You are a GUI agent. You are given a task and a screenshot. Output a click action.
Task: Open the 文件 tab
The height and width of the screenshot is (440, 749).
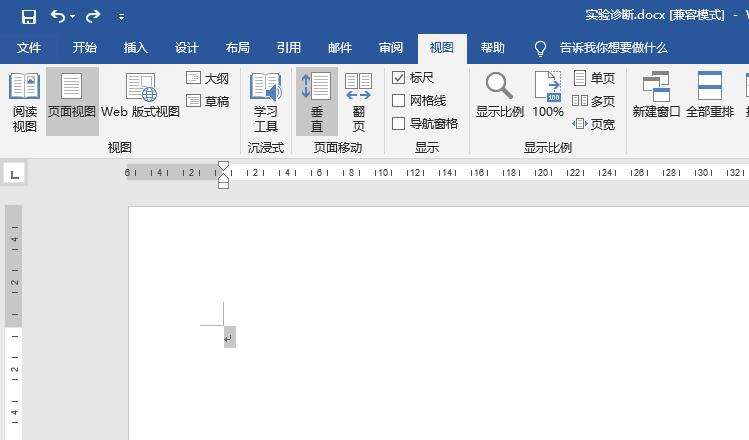click(29, 48)
